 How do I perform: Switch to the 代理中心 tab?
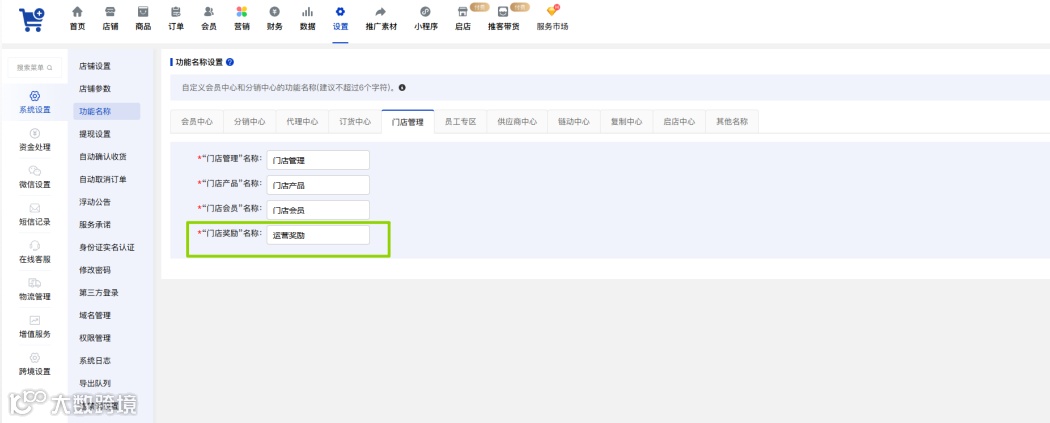[303, 122]
